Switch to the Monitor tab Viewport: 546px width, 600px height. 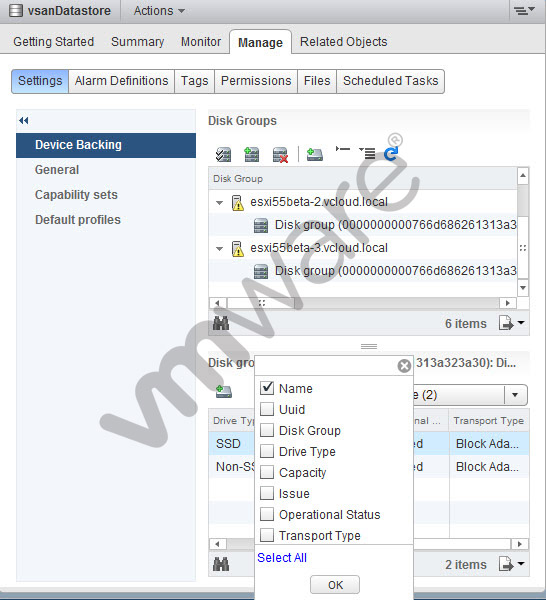pos(201,42)
